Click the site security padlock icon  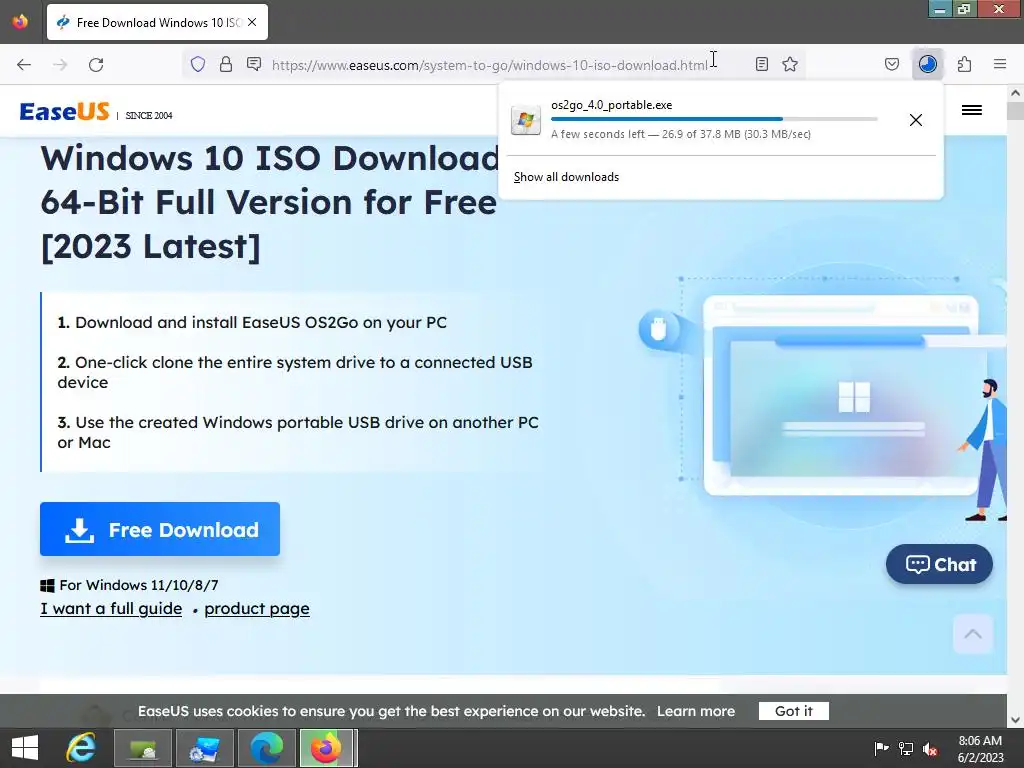(226, 64)
